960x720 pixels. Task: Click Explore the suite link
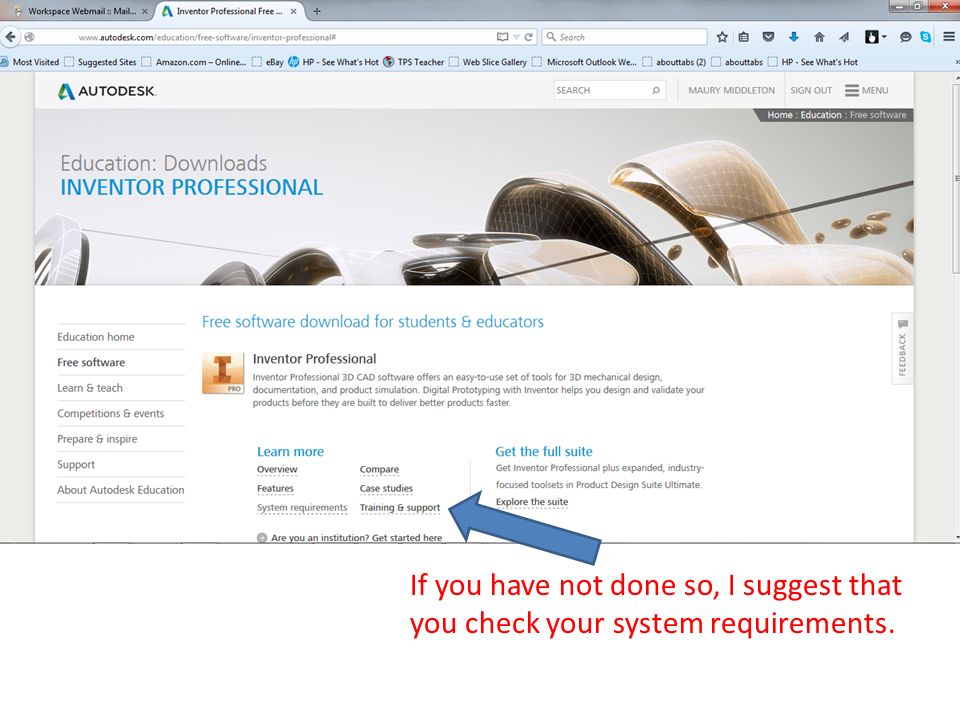(x=532, y=502)
